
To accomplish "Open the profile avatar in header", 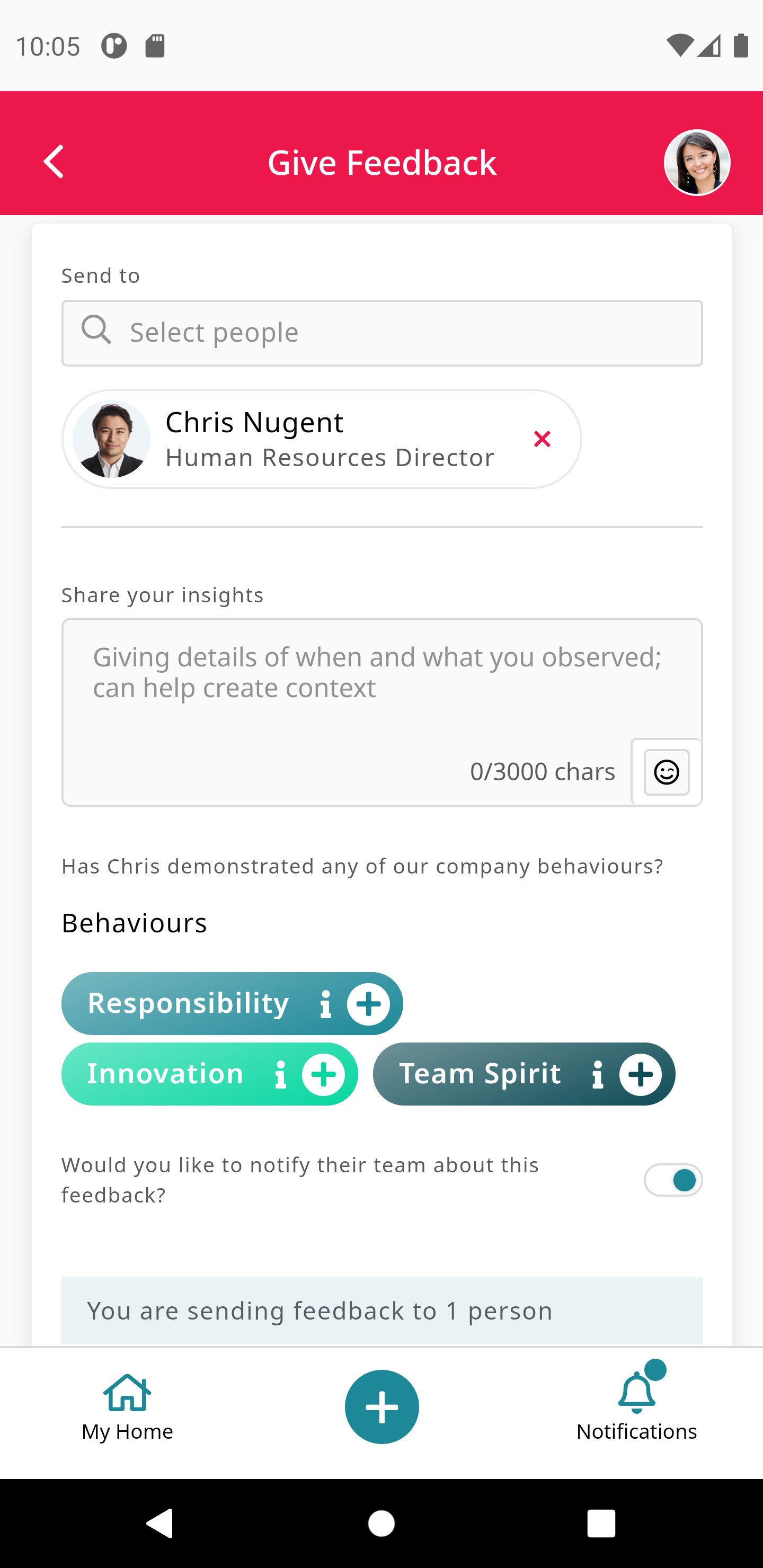I will tap(697, 163).
